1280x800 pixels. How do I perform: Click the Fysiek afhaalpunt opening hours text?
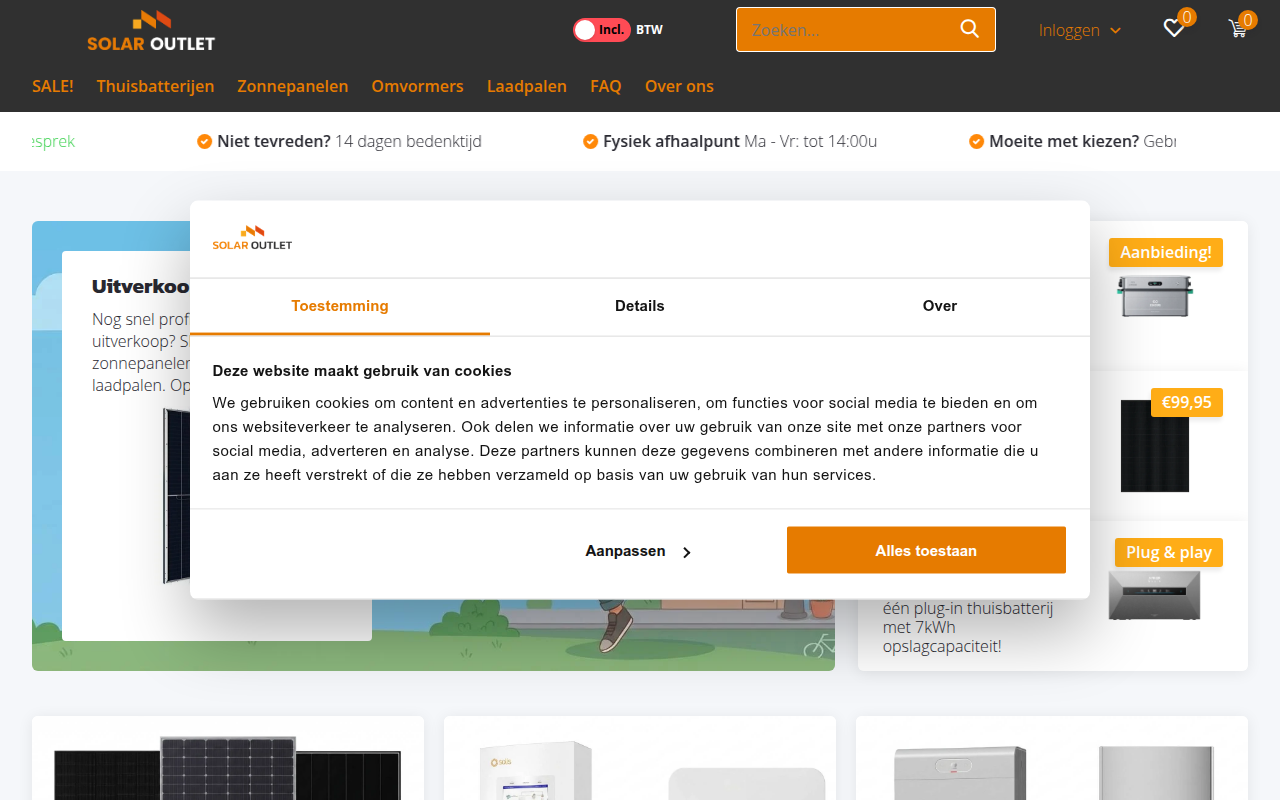coord(811,142)
